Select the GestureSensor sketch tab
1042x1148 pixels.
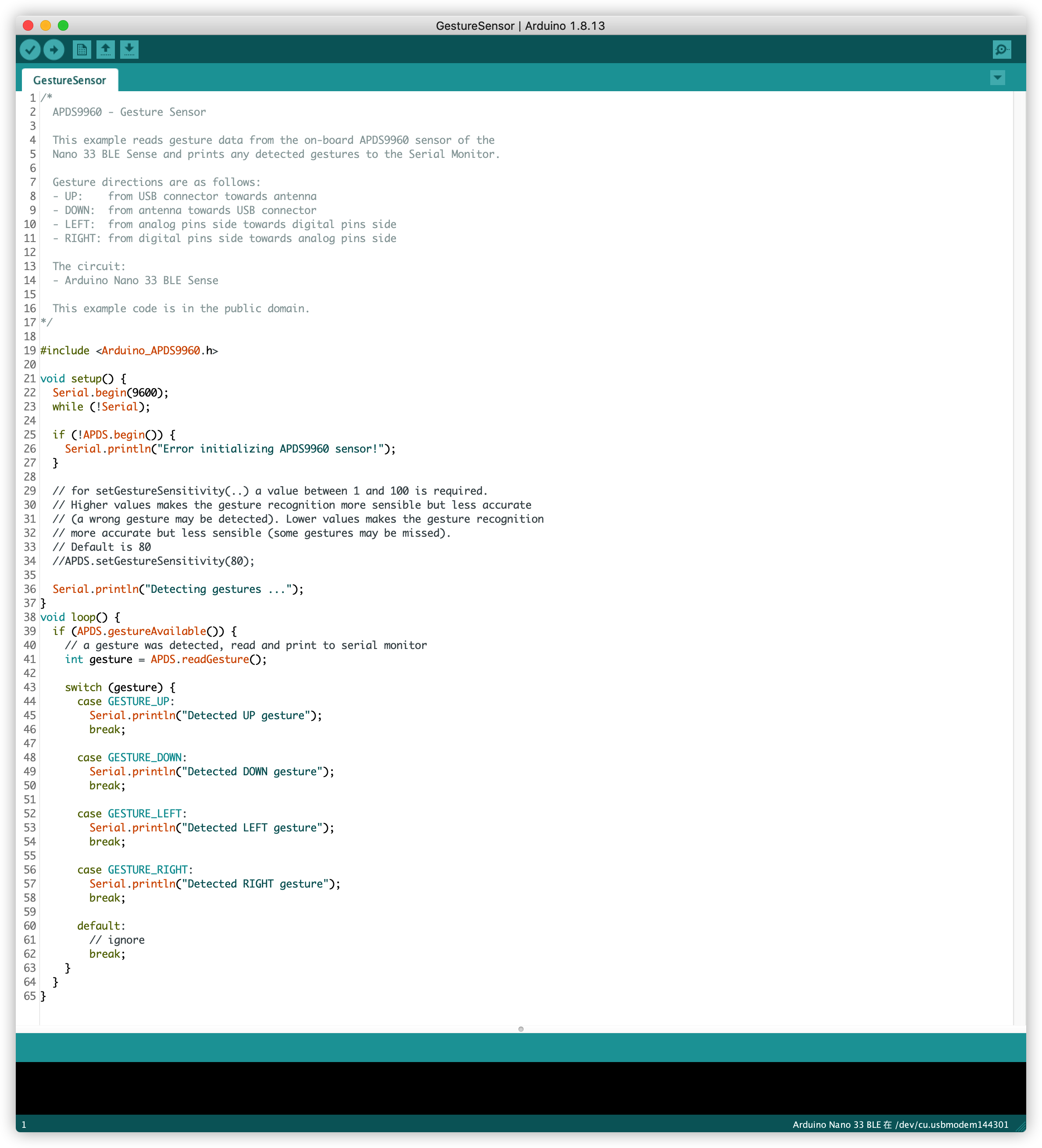(69, 80)
